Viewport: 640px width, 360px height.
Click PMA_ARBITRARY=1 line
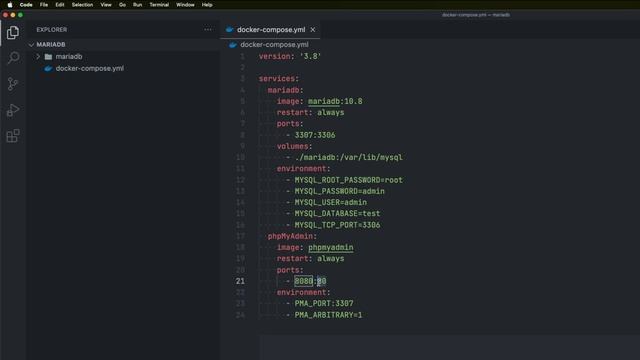329,315
